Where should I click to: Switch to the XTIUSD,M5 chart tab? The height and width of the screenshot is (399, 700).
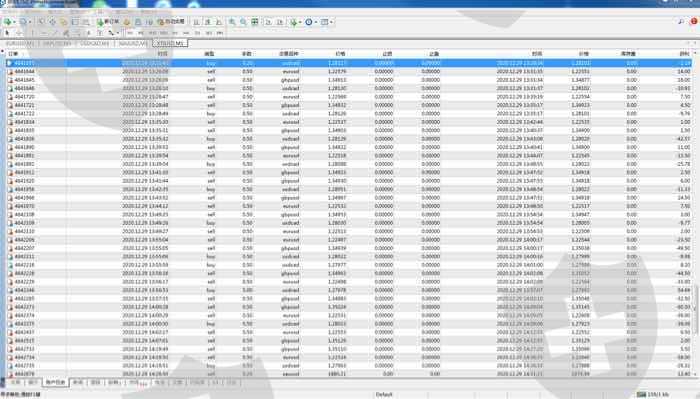(x=170, y=43)
